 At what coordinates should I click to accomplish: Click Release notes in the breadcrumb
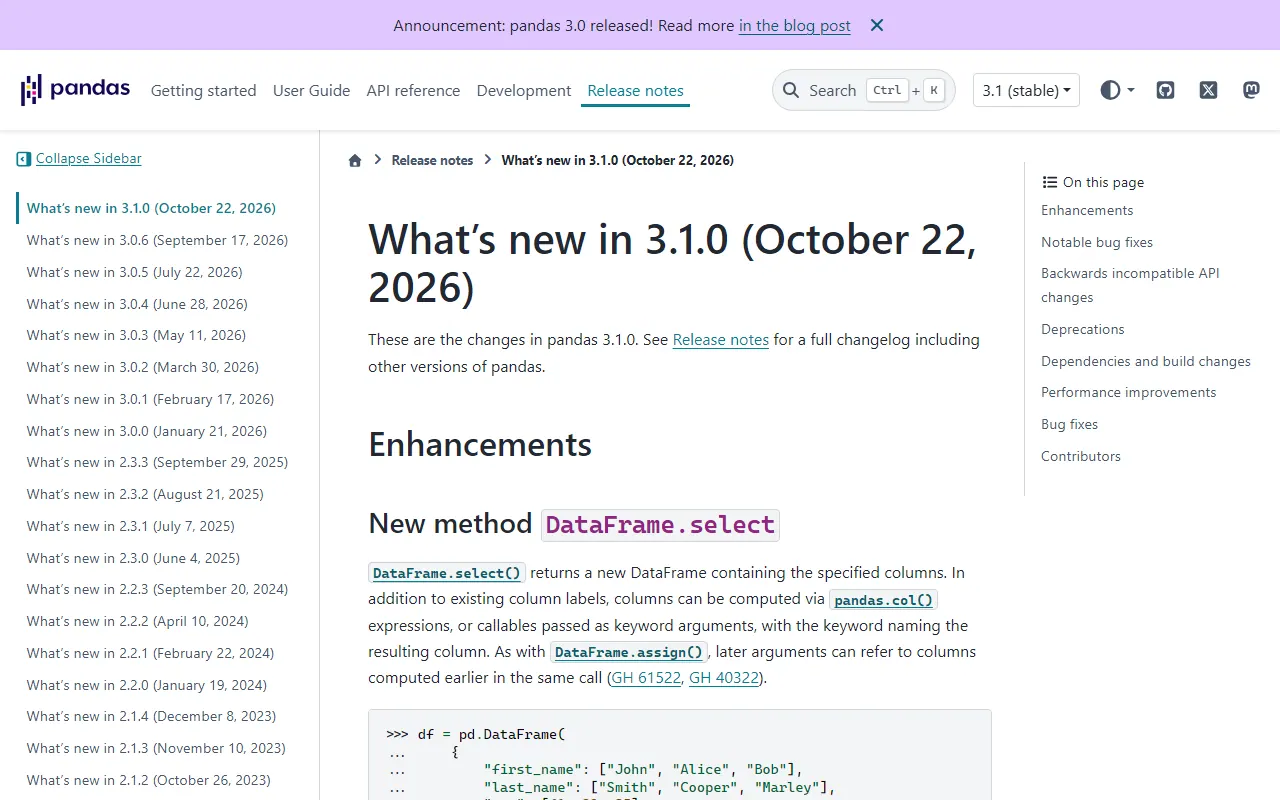coord(432,160)
